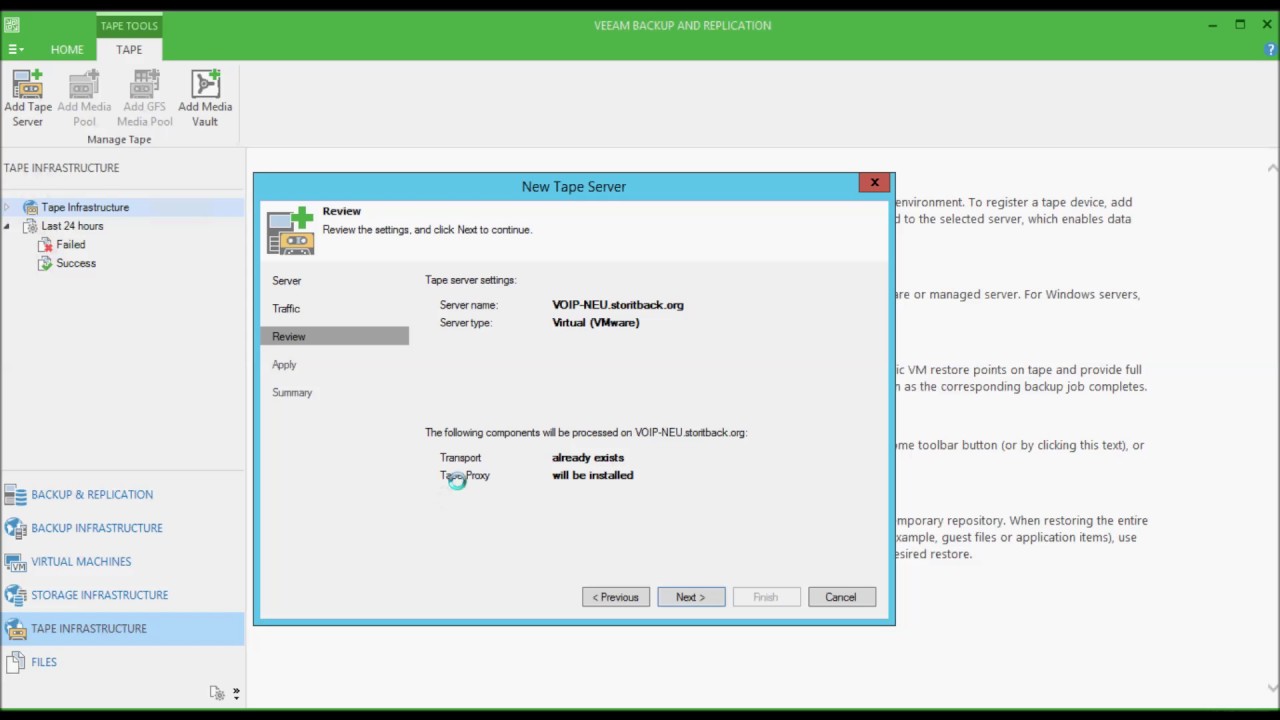
Task: Open help via question mark icon
Action: (x=1271, y=49)
